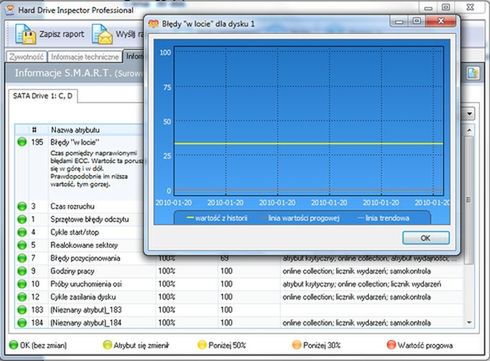The image size is (490, 361).
Task: Select the Błędy pozycjonowania row
Action: tap(239, 258)
